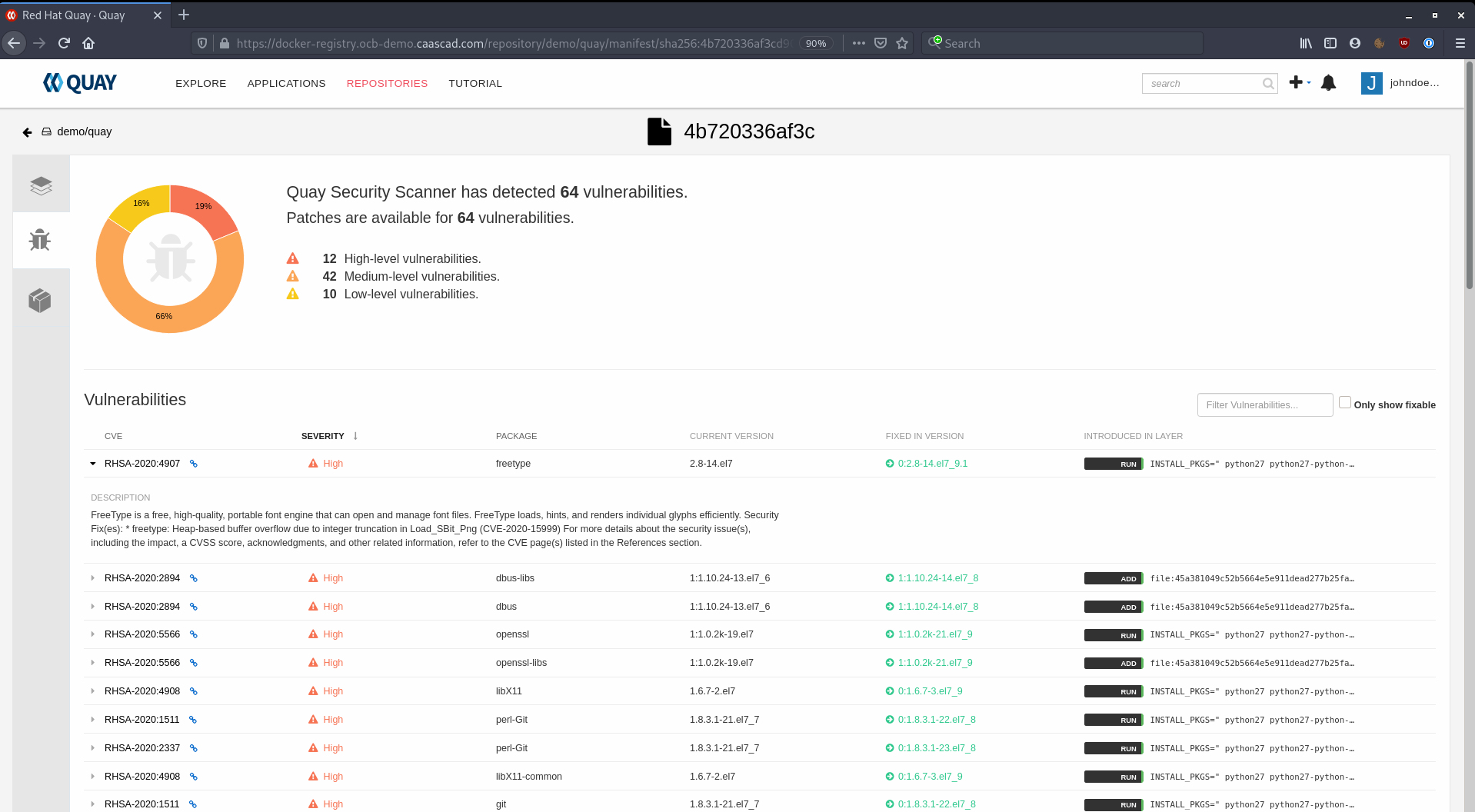
Task: Click the search magnifier in Quay search box
Action: [1268, 83]
